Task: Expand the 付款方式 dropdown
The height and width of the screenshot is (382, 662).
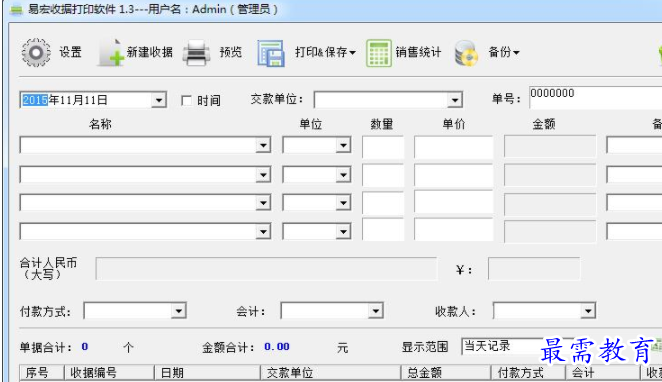Action: point(179,311)
